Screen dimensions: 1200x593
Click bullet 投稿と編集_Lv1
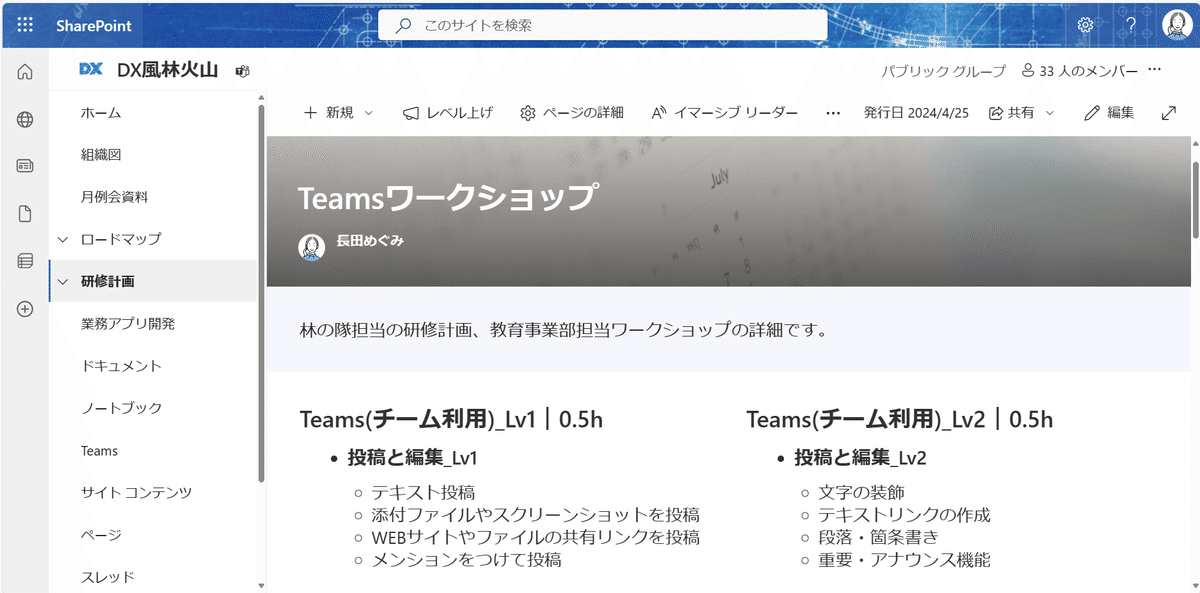click(413, 458)
